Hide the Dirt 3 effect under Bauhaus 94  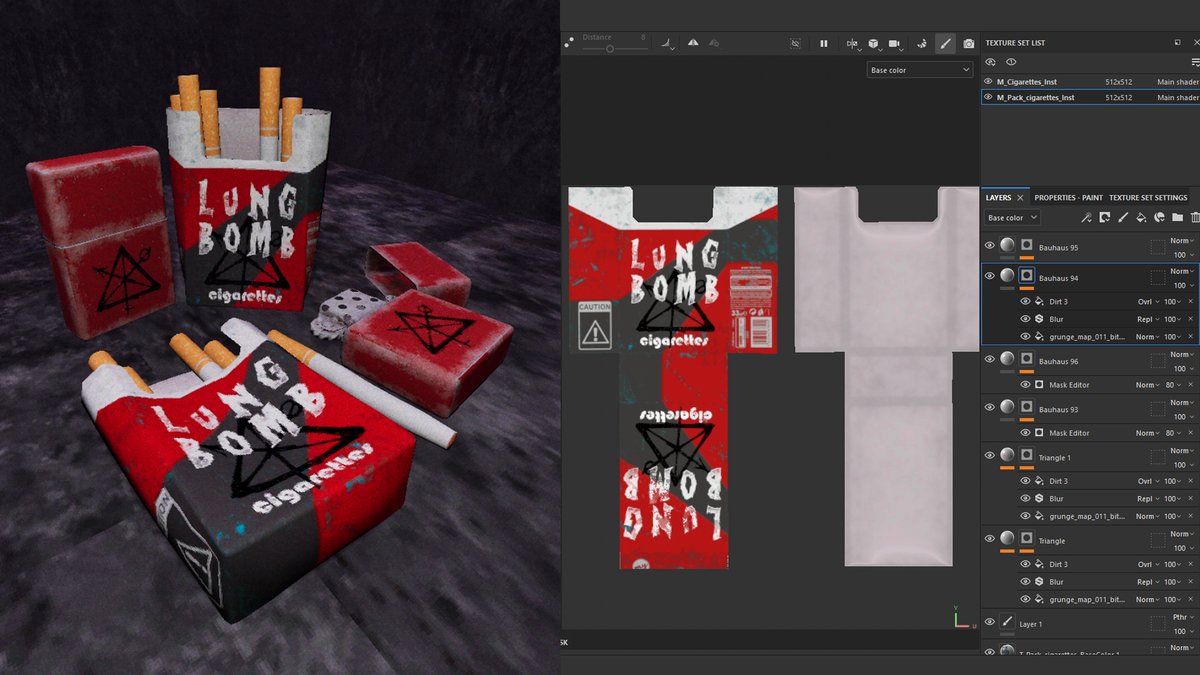coord(1025,301)
